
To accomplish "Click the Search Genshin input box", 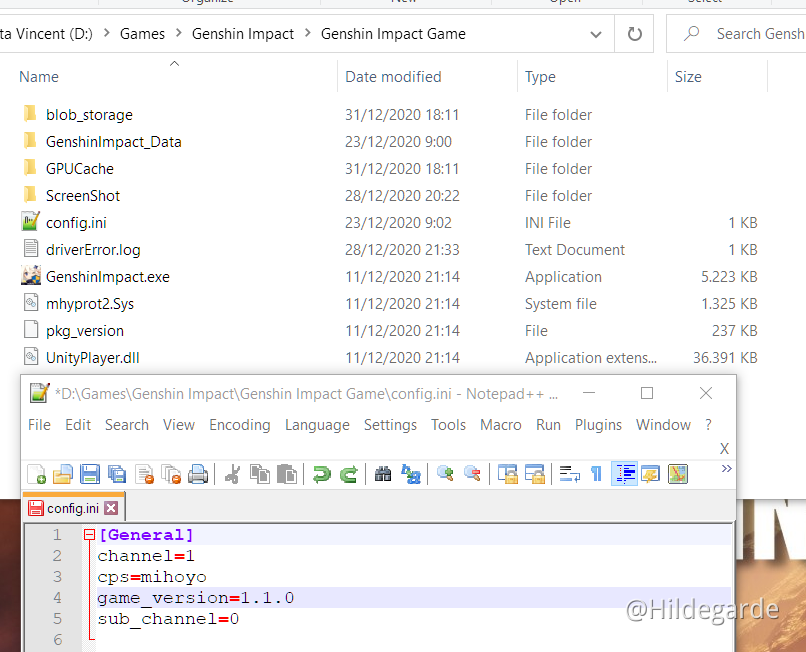I will click(x=745, y=33).
